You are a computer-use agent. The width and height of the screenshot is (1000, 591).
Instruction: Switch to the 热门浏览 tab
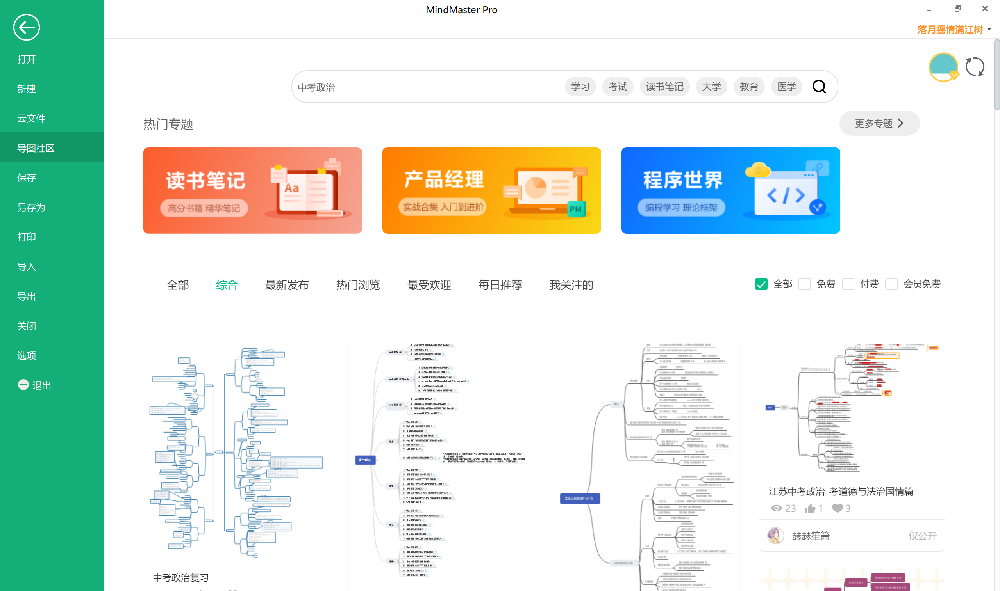tap(358, 285)
